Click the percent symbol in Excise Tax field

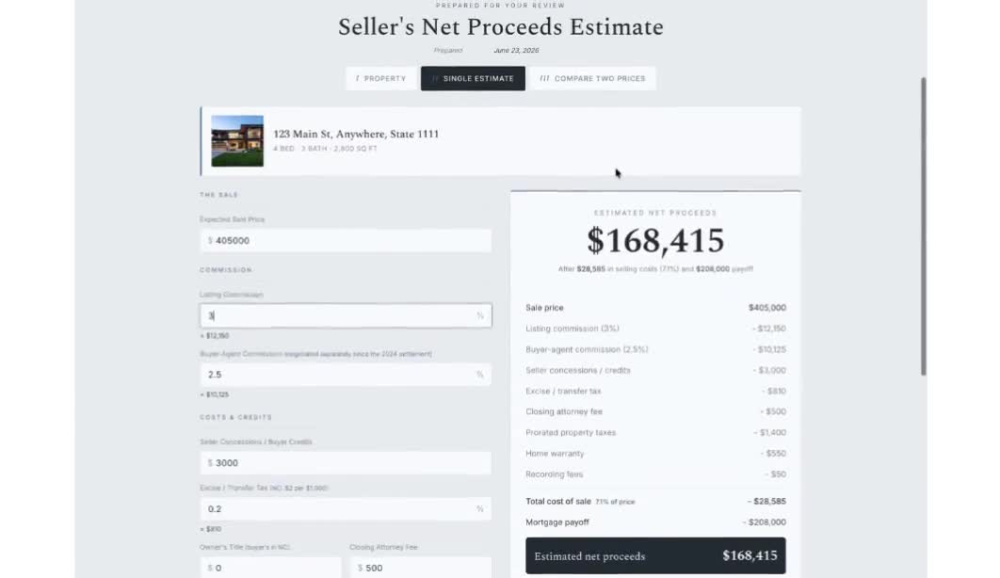[480, 509]
